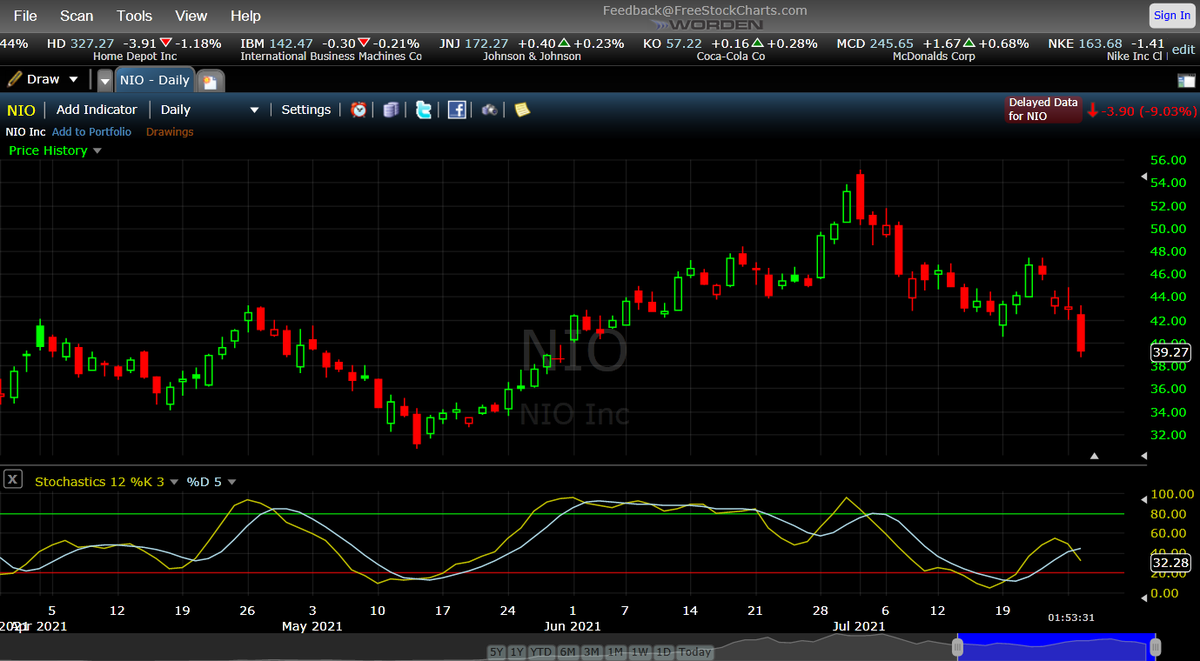Image resolution: width=1200 pixels, height=661 pixels.
Task: Select the 1W range button
Action: coord(640,652)
